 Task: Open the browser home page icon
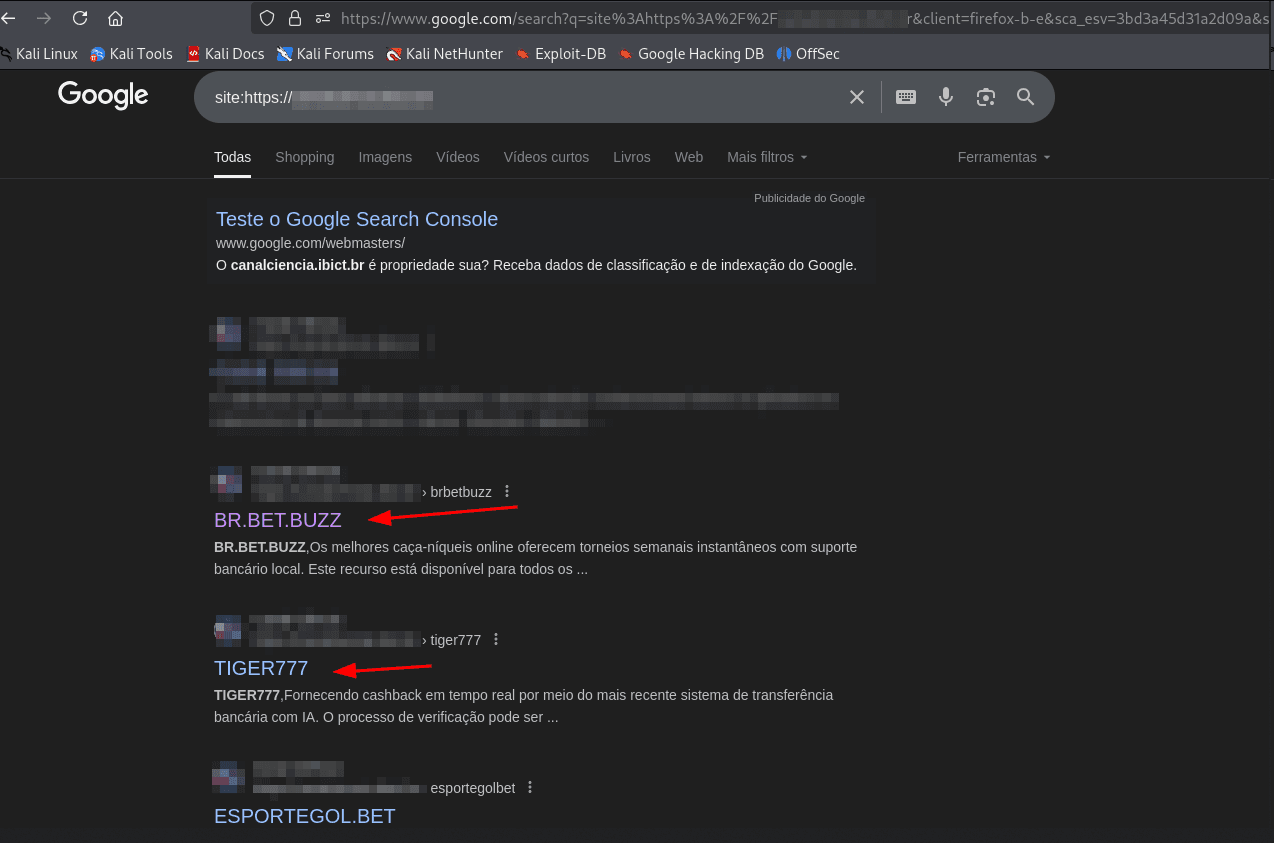coord(115,18)
